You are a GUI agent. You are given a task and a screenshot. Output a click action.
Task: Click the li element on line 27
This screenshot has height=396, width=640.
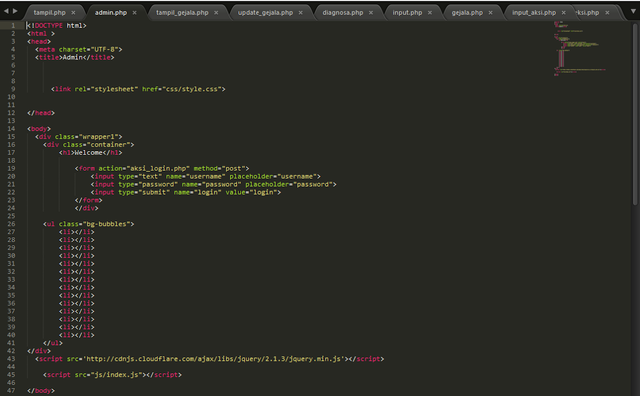[x=76, y=232]
